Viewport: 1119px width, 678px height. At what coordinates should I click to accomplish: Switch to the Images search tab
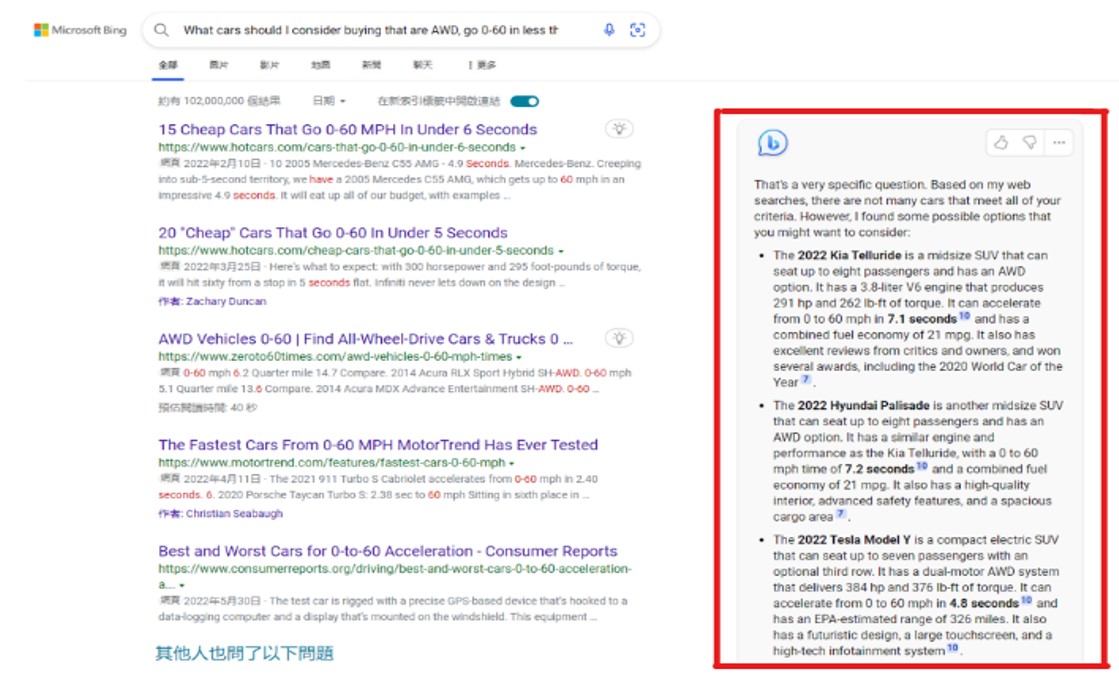point(218,65)
